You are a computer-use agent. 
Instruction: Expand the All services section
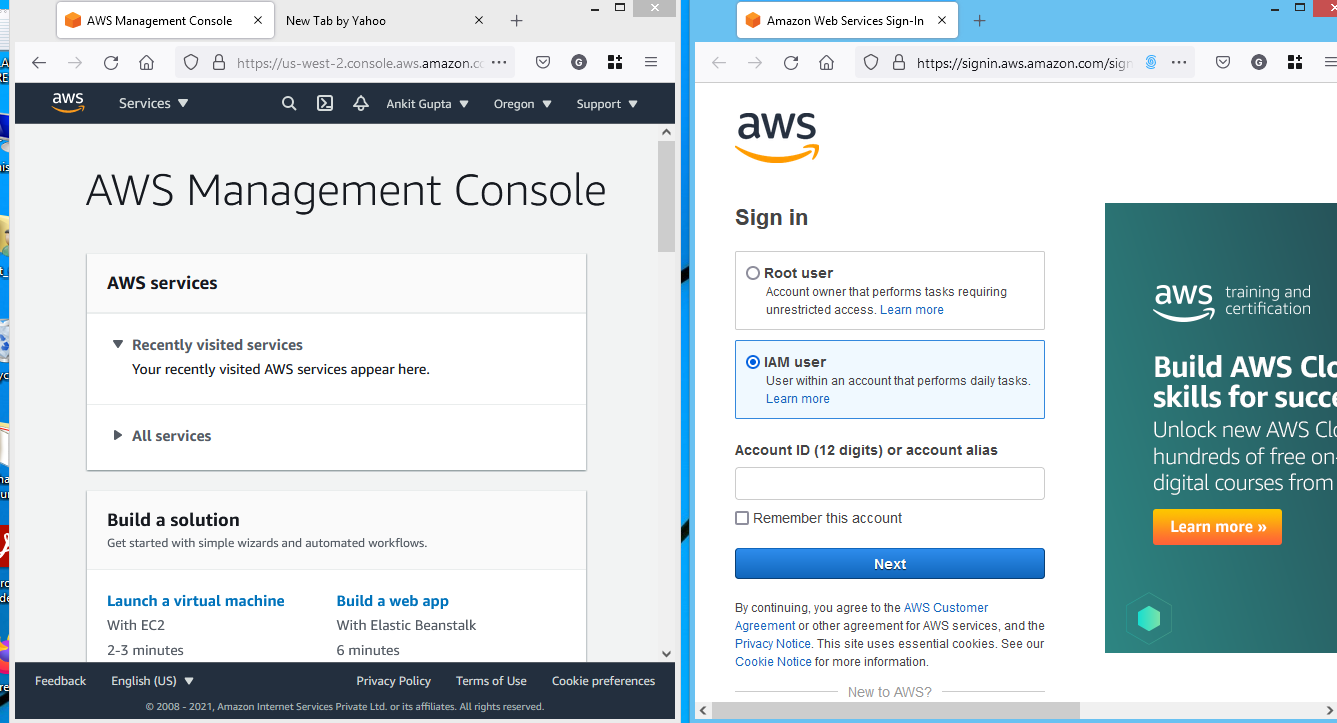tap(162, 436)
